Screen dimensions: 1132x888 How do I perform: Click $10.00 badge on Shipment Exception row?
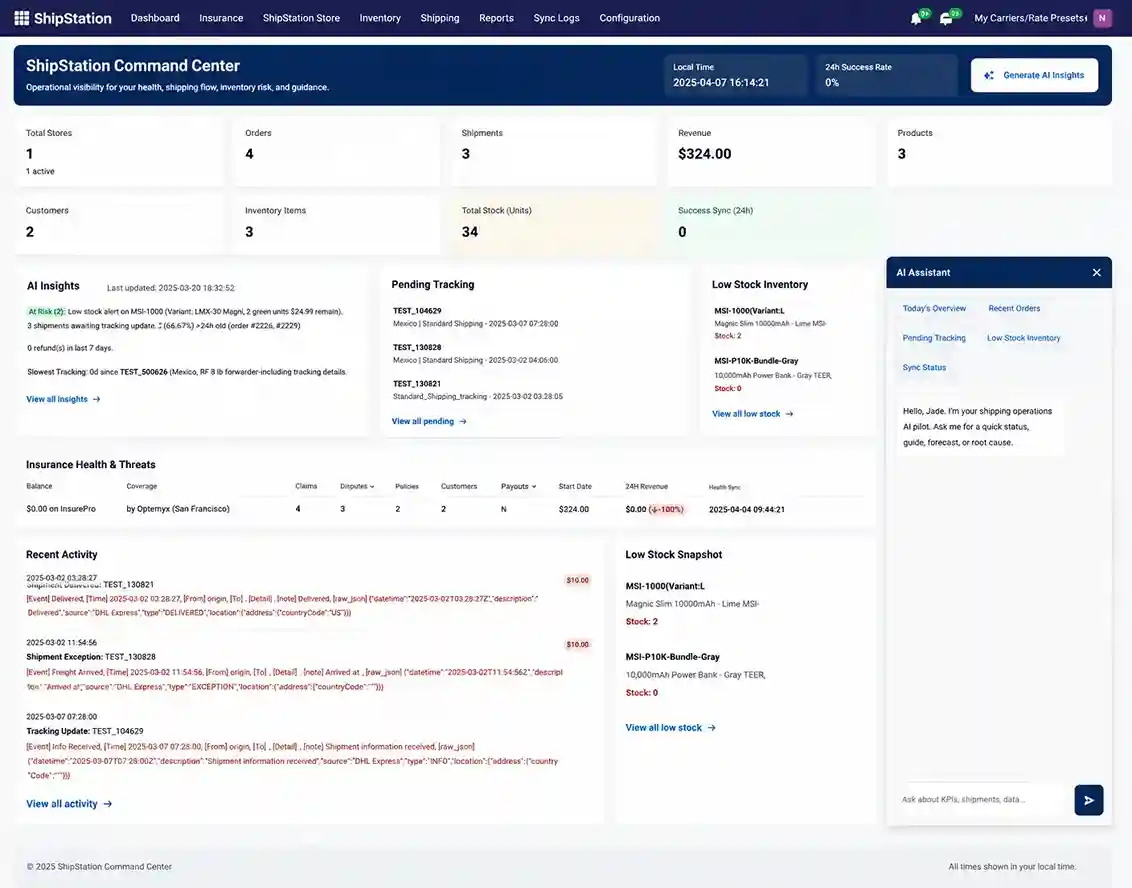[x=577, y=645]
